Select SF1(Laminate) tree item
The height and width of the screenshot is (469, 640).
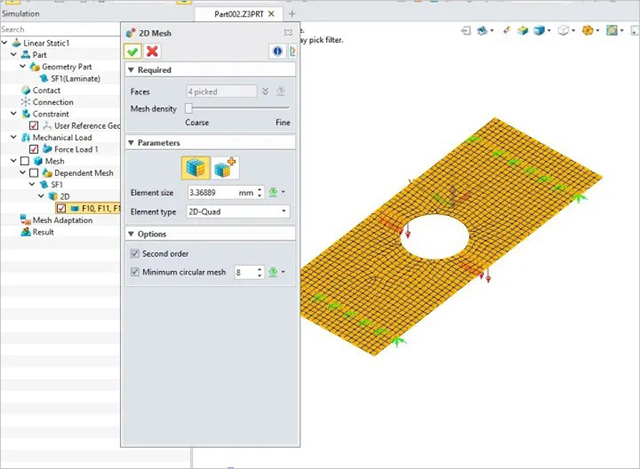pos(76,78)
